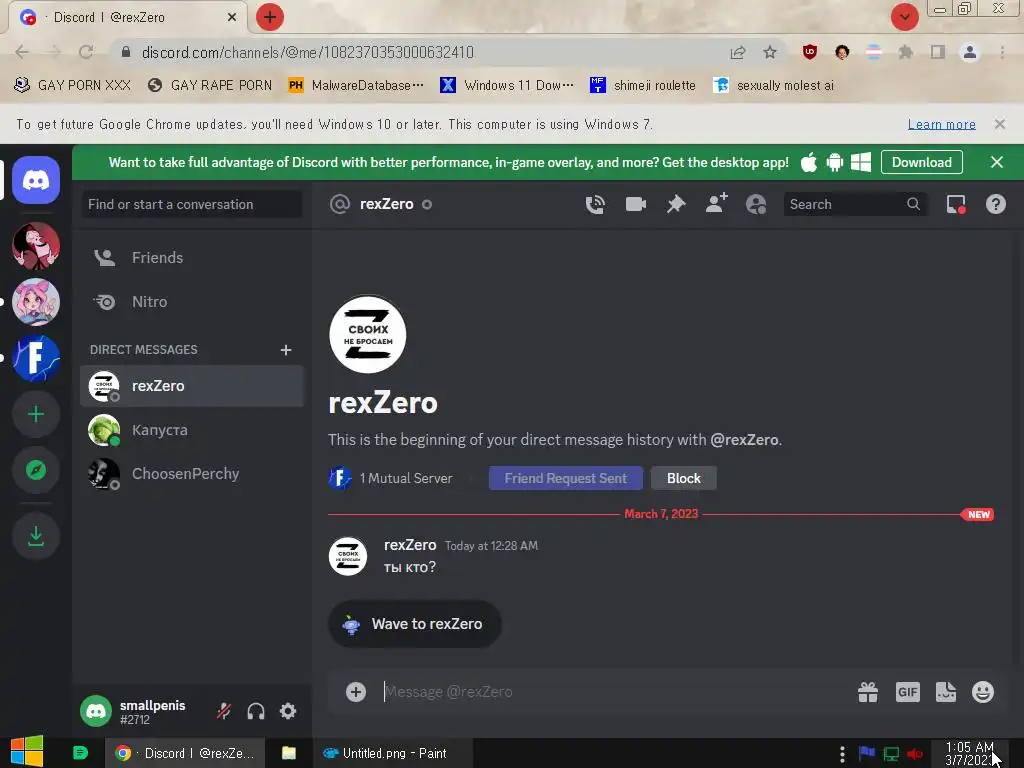Show hidden system tray icons dots
The height and width of the screenshot is (768, 1024).
click(842, 754)
